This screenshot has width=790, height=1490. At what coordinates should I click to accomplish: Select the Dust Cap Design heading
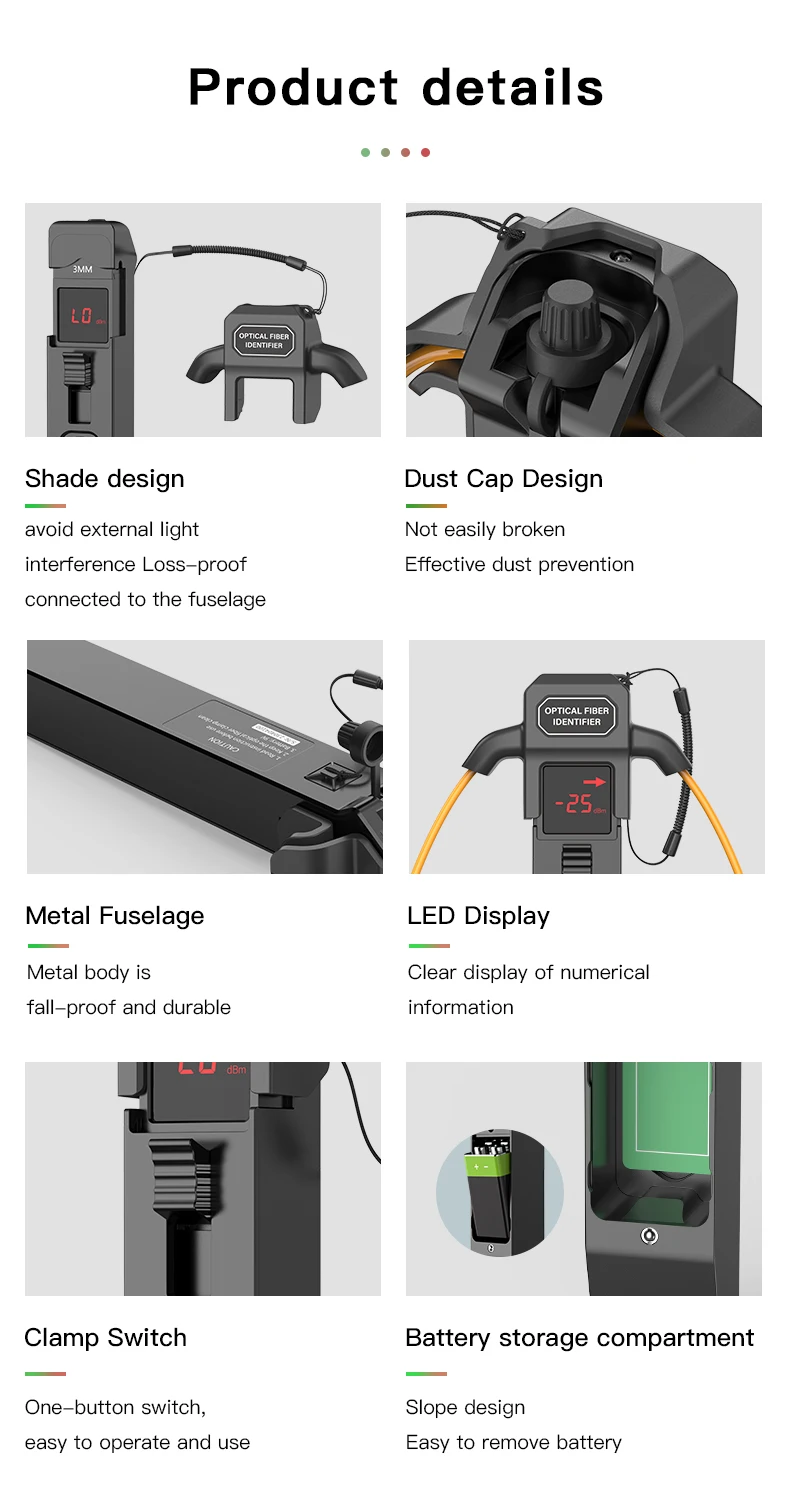point(504,478)
